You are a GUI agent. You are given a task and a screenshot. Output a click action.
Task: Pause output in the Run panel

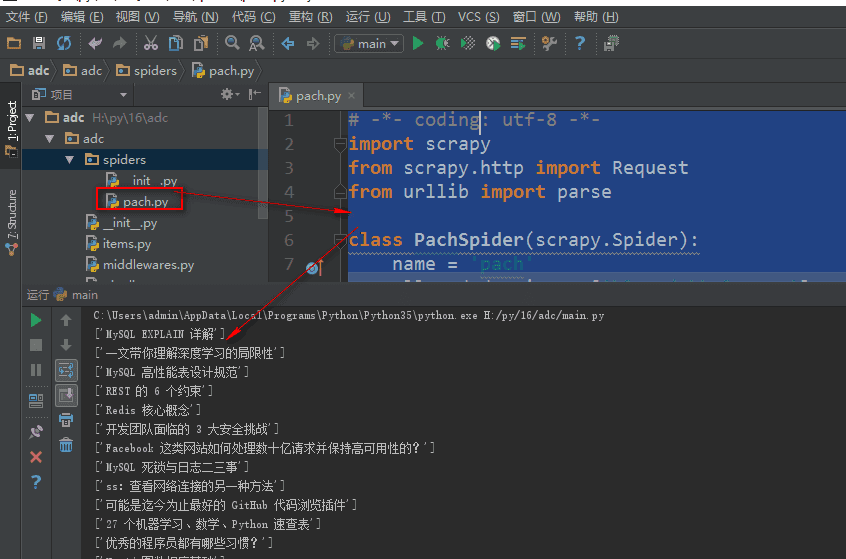click(x=36, y=370)
